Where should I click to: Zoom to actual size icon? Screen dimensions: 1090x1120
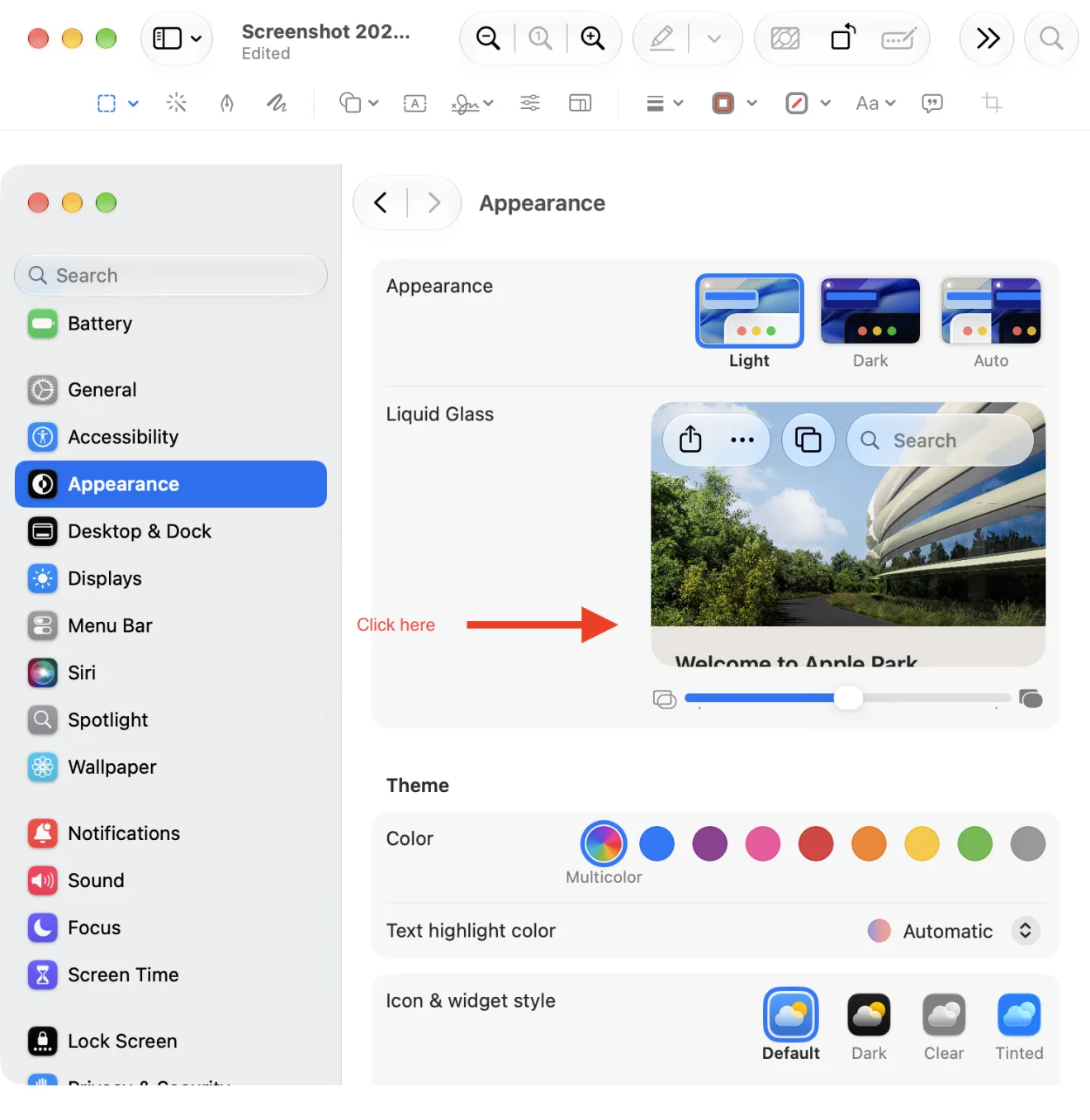pos(540,38)
